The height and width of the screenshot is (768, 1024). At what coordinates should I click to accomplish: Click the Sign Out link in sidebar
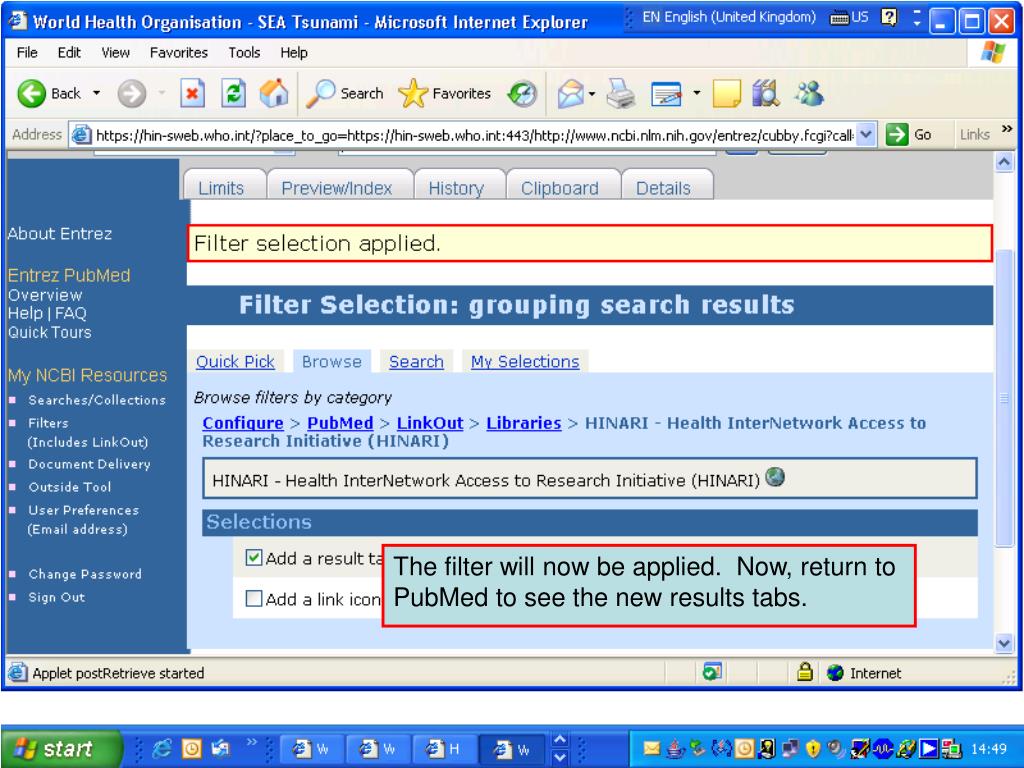click(x=56, y=596)
